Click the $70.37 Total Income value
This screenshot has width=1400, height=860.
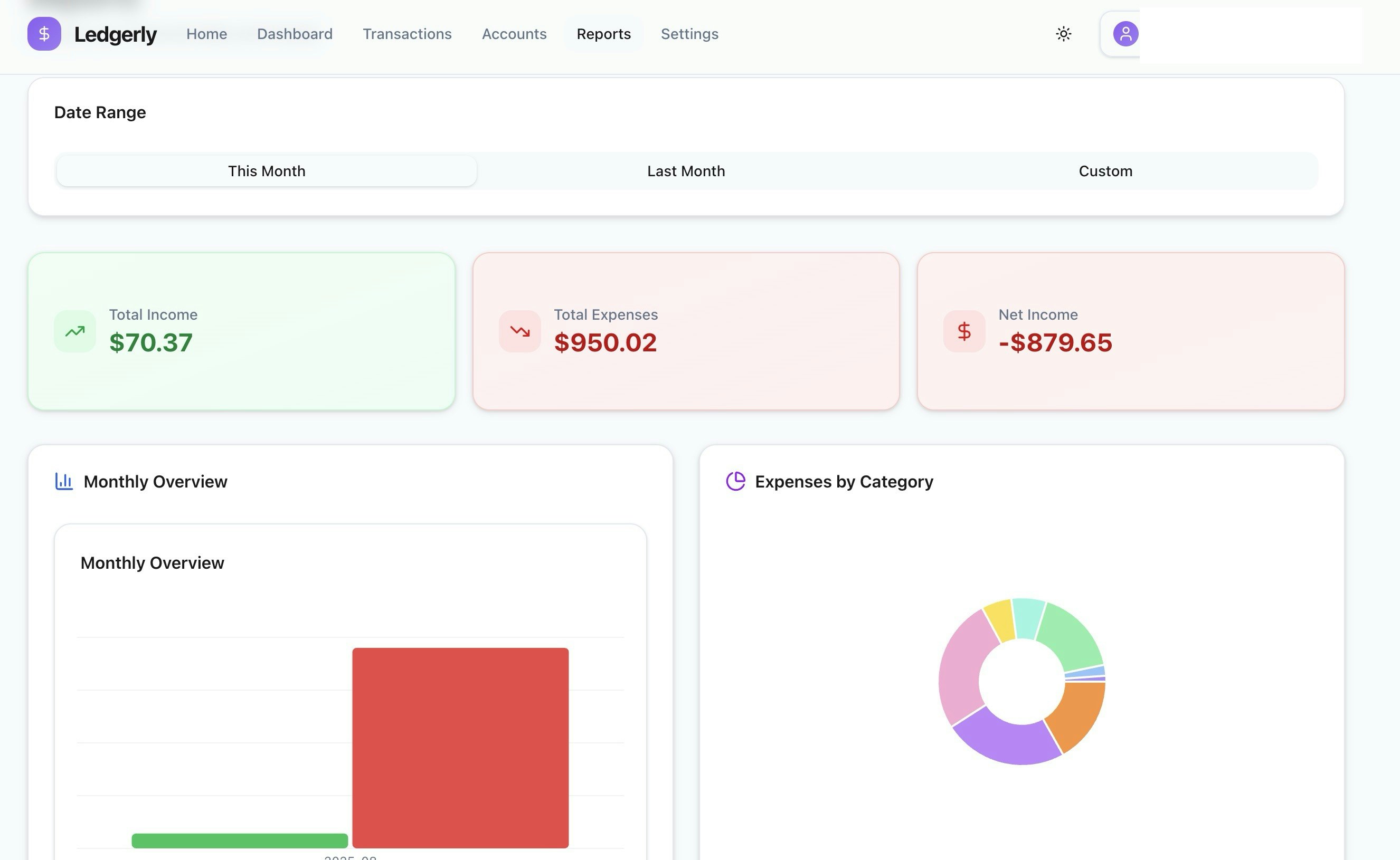151,342
